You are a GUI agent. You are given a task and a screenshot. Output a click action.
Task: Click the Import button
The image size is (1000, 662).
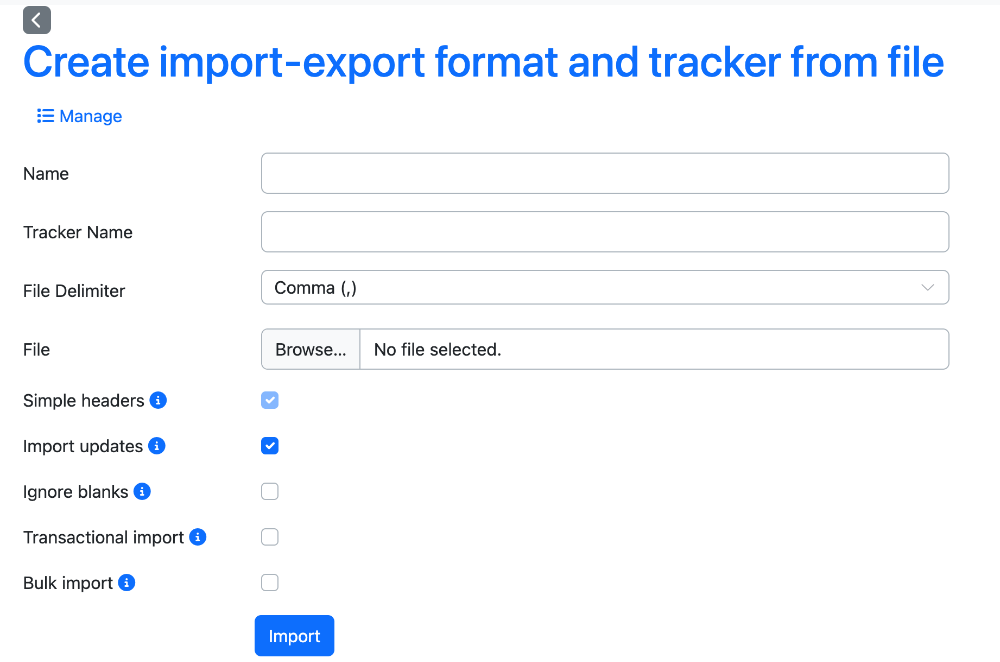(x=294, y=636)
